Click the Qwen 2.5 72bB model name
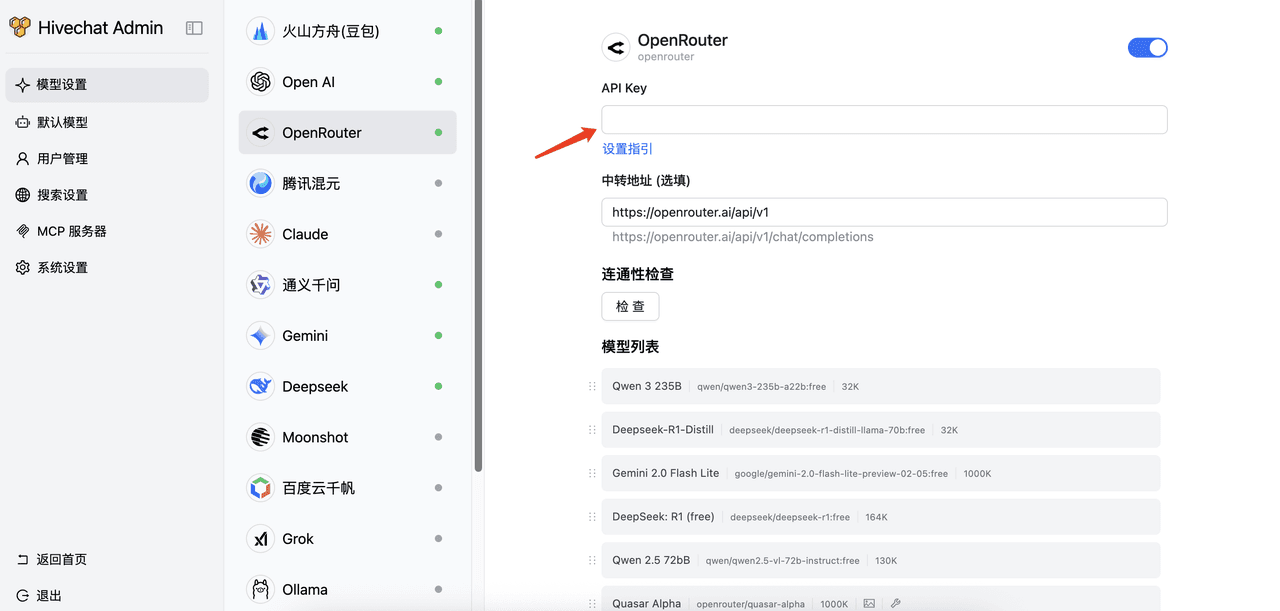Screen dimensions: 1280x611 (x=651, y=560)
